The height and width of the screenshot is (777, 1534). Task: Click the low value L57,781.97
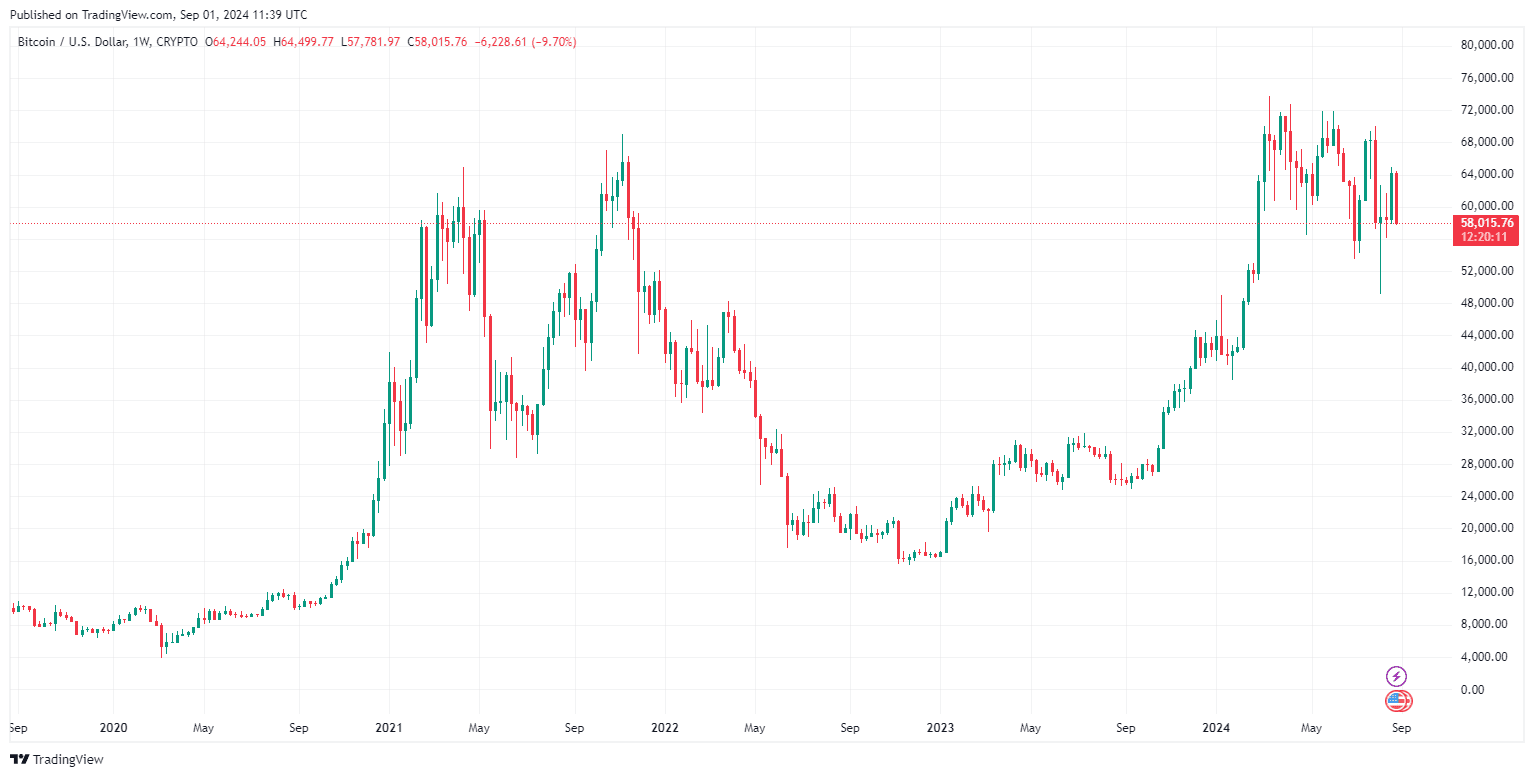point(371,42)
